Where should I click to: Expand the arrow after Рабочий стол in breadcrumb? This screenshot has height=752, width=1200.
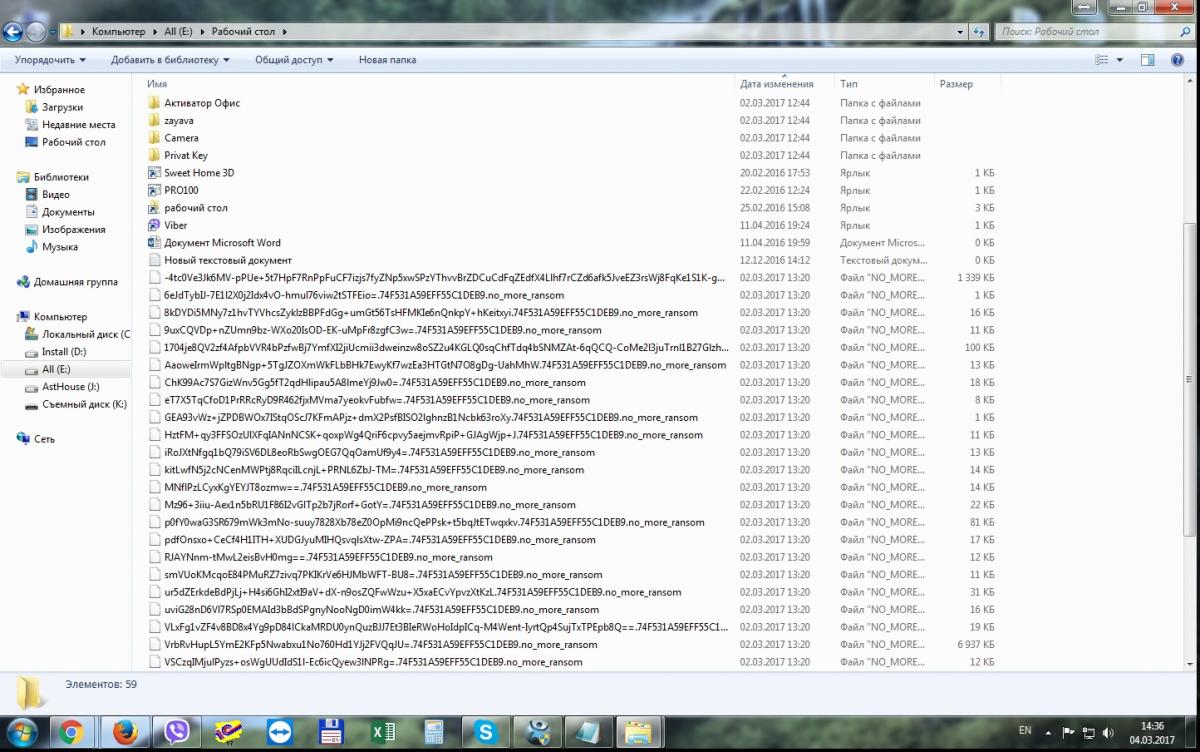coord(283,32)
